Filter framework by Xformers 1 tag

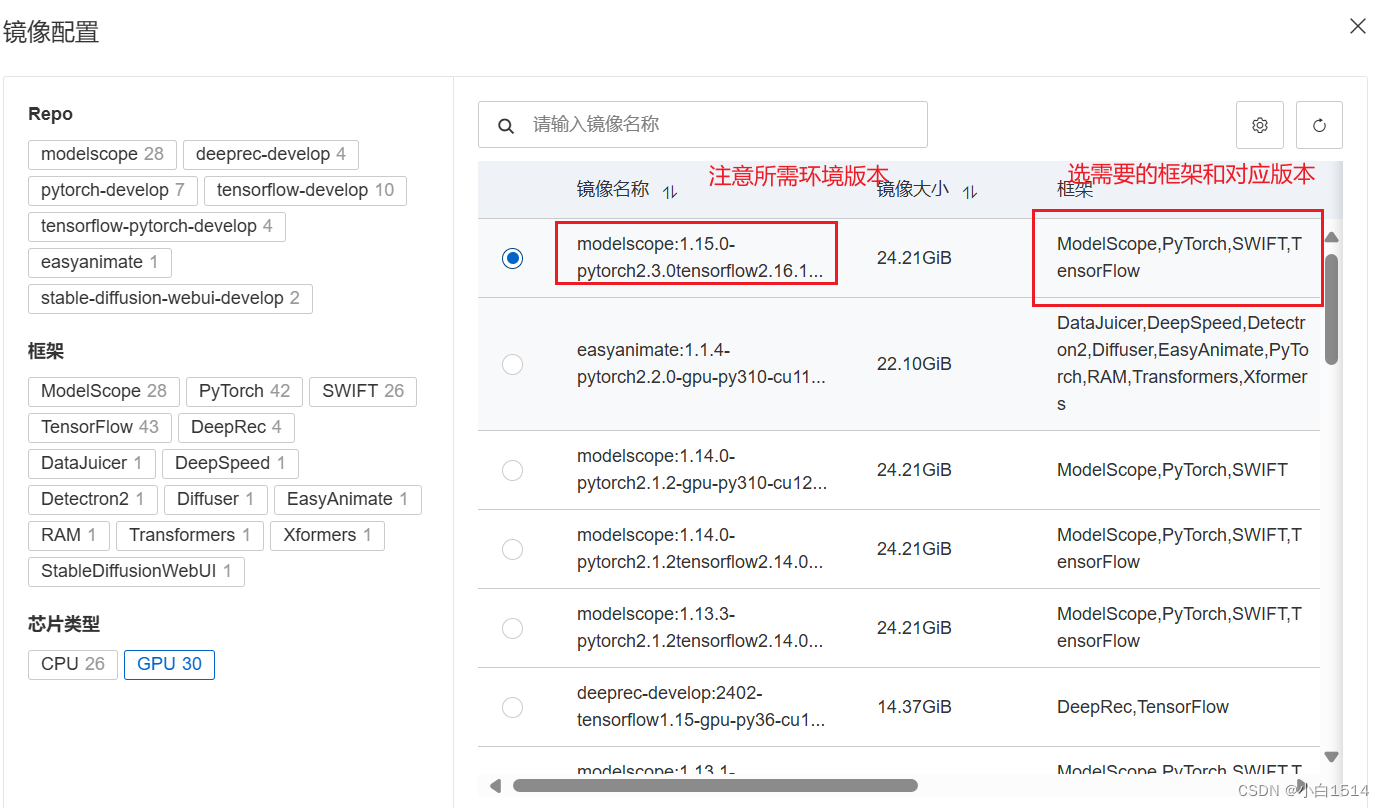click(327, 535)
